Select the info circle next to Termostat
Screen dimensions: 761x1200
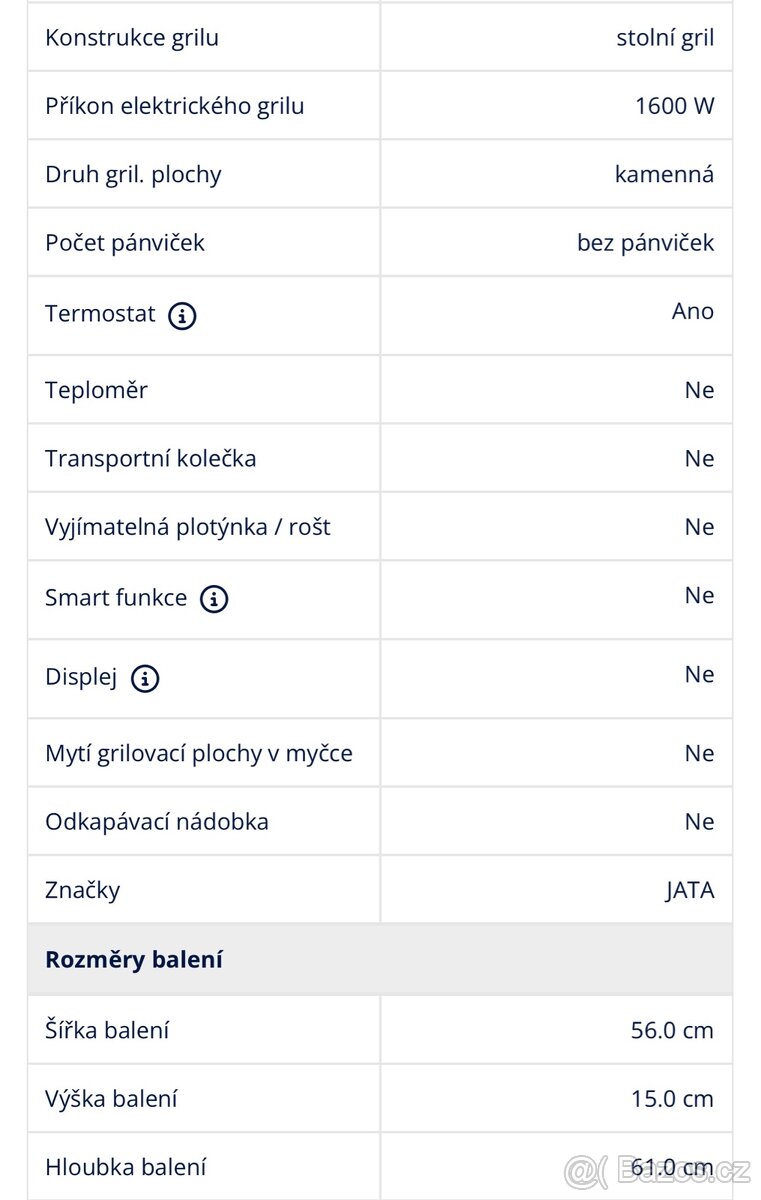[181, 315]
